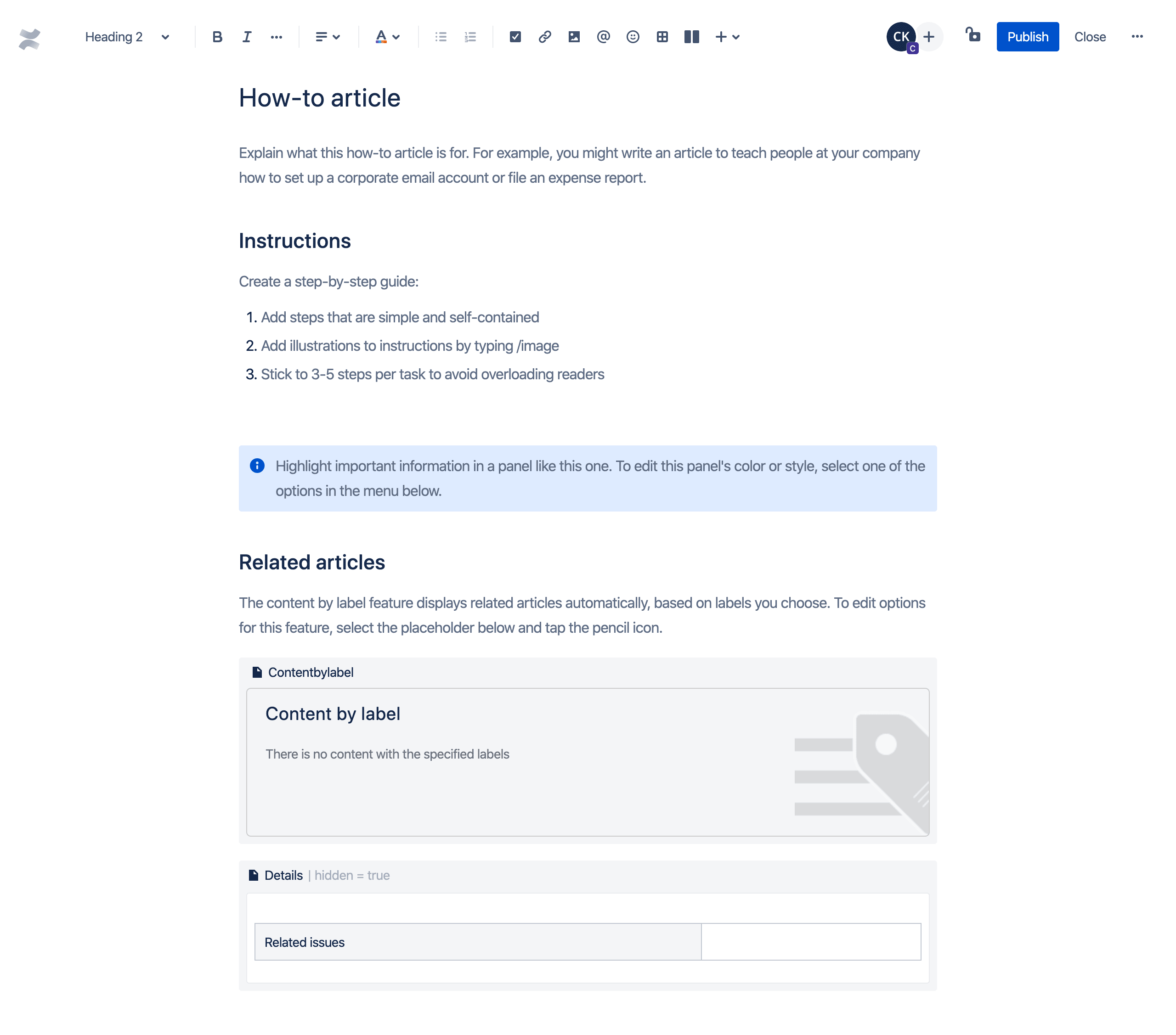Click the Publish button

[x=1027, y=37]
